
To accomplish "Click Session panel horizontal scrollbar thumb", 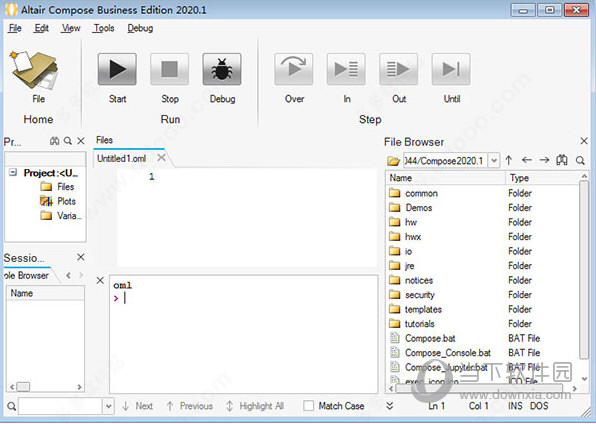I will [23, 387].
